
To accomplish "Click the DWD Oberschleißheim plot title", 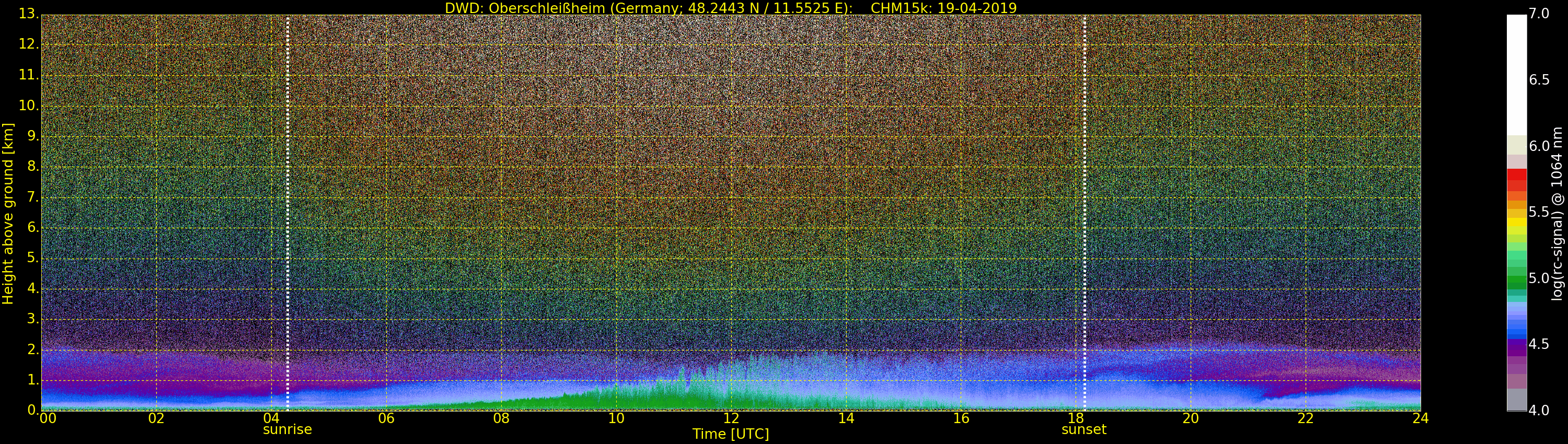I will (x=731, y=8).
